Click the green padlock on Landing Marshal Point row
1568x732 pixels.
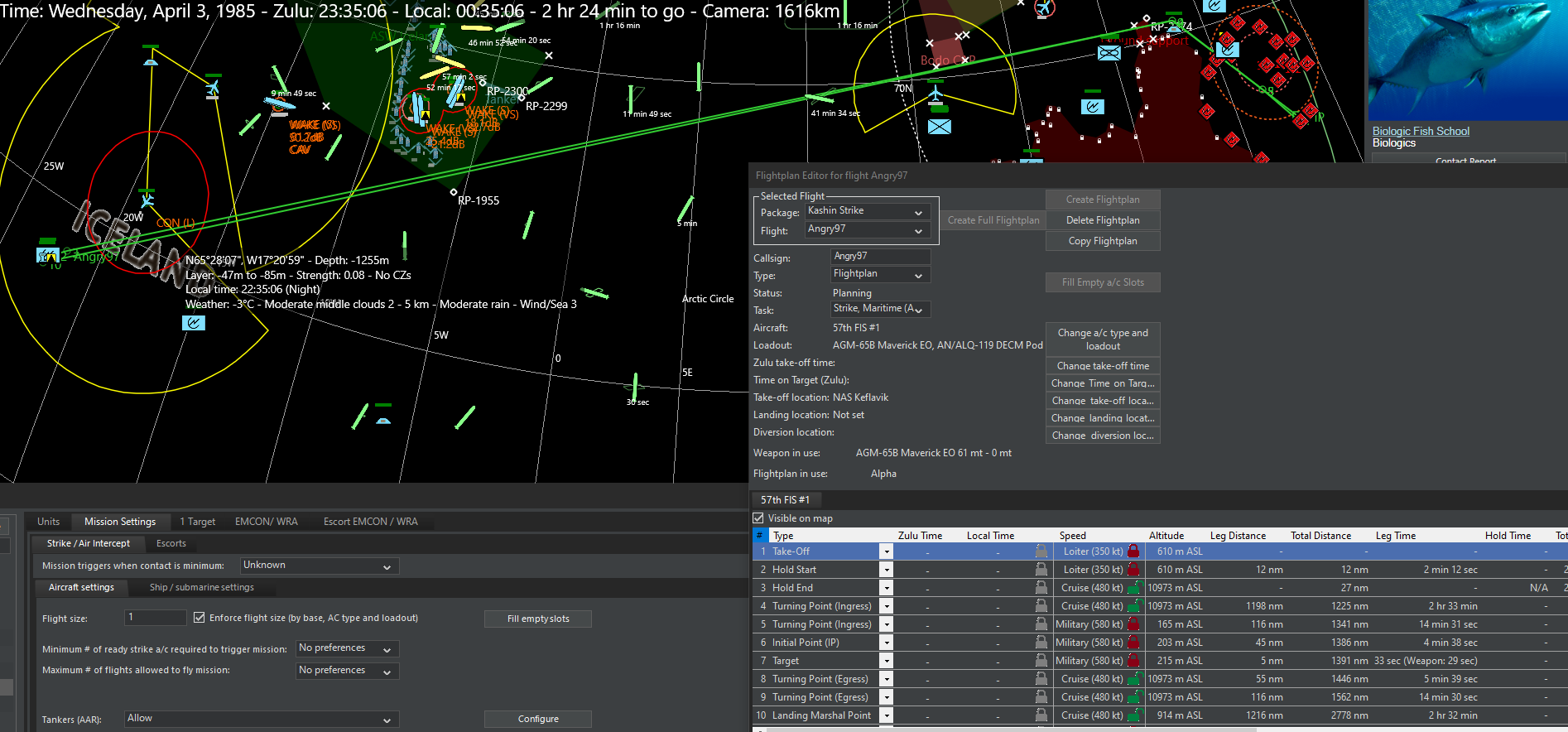point(1133,715)
